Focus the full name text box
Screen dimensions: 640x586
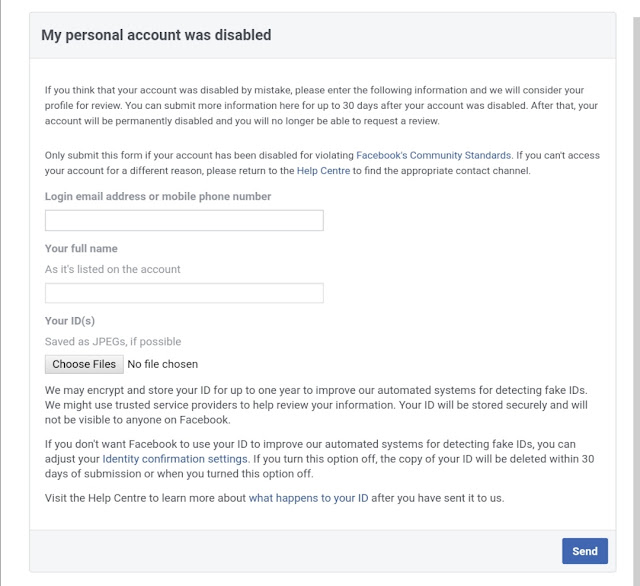pos(184,293)
